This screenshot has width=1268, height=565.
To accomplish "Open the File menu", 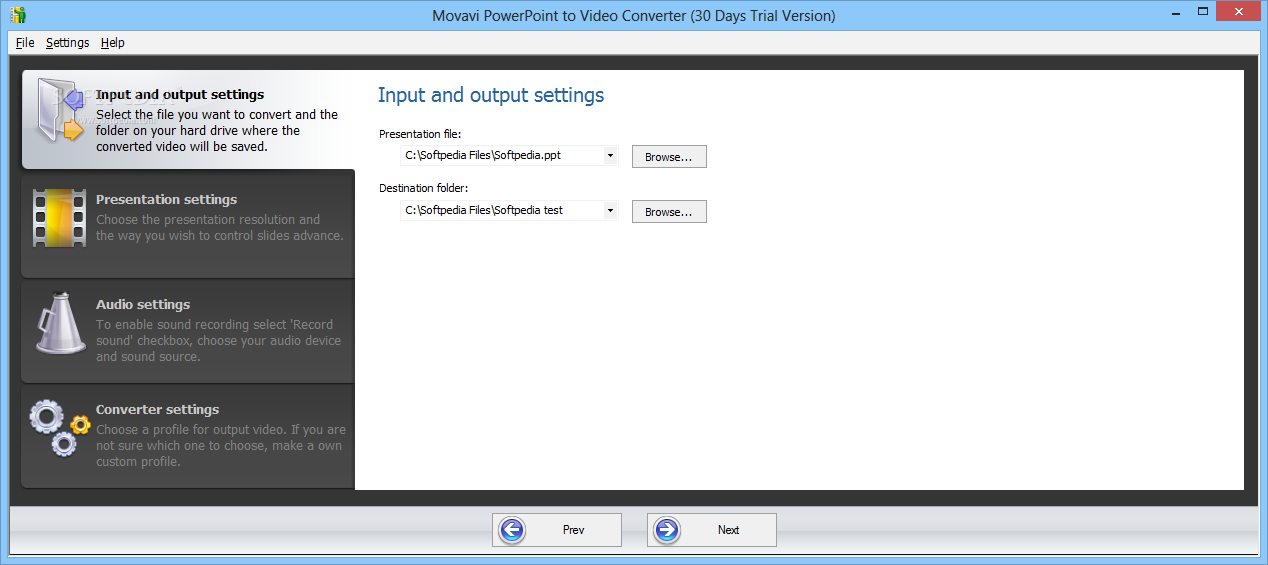I will [25, 43].
